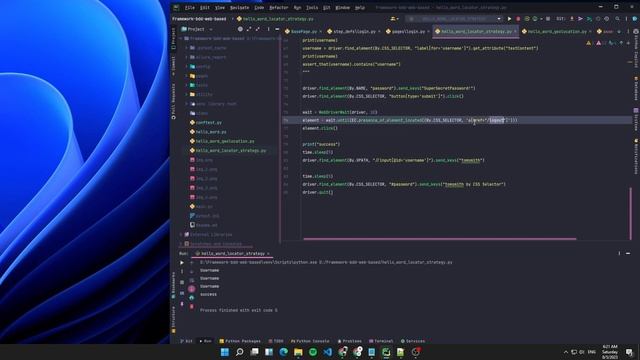Collapse the Framework-bdd-web-based root node
Screen dimensions: 640x360
click(181, 38)
